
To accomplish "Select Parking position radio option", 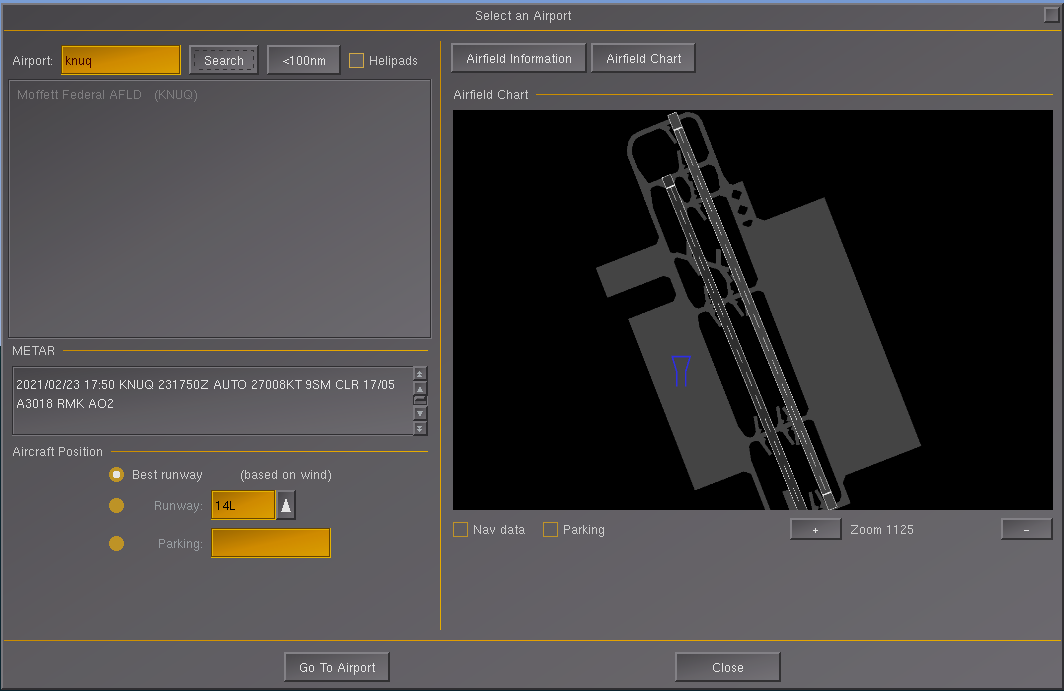I will click(117, 544).
